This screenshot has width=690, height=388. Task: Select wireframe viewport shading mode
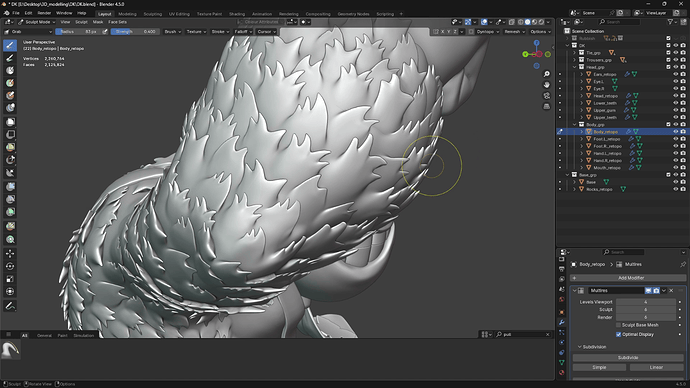click(x=521, y=22)
